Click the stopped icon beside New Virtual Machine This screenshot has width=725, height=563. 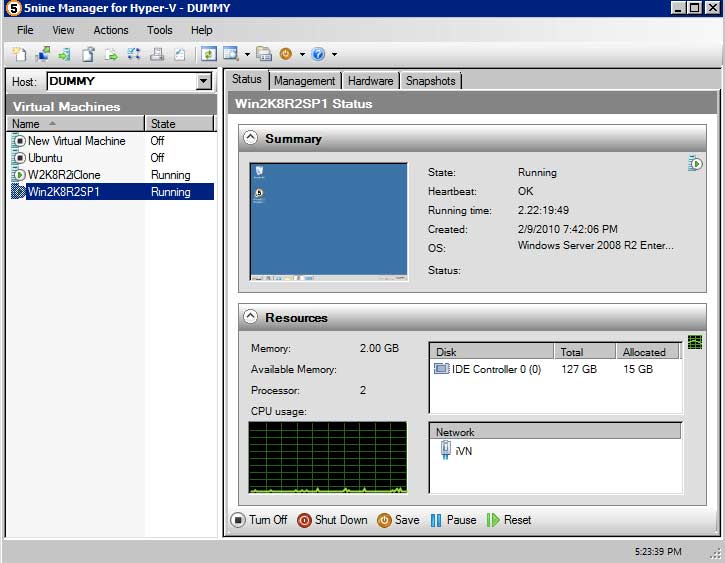pos(19,141)
